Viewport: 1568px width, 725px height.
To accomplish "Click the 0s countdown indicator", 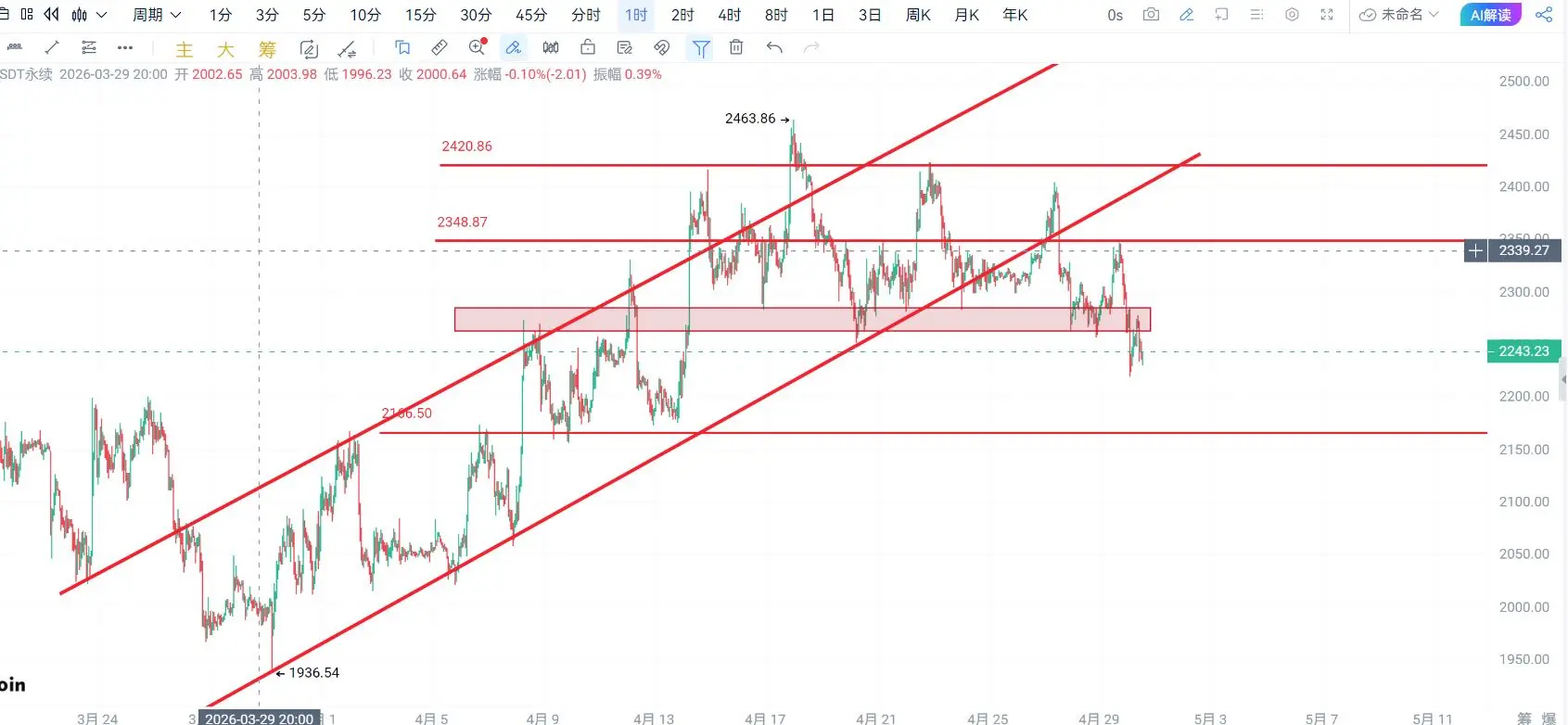I will [x=1115, y=15].
